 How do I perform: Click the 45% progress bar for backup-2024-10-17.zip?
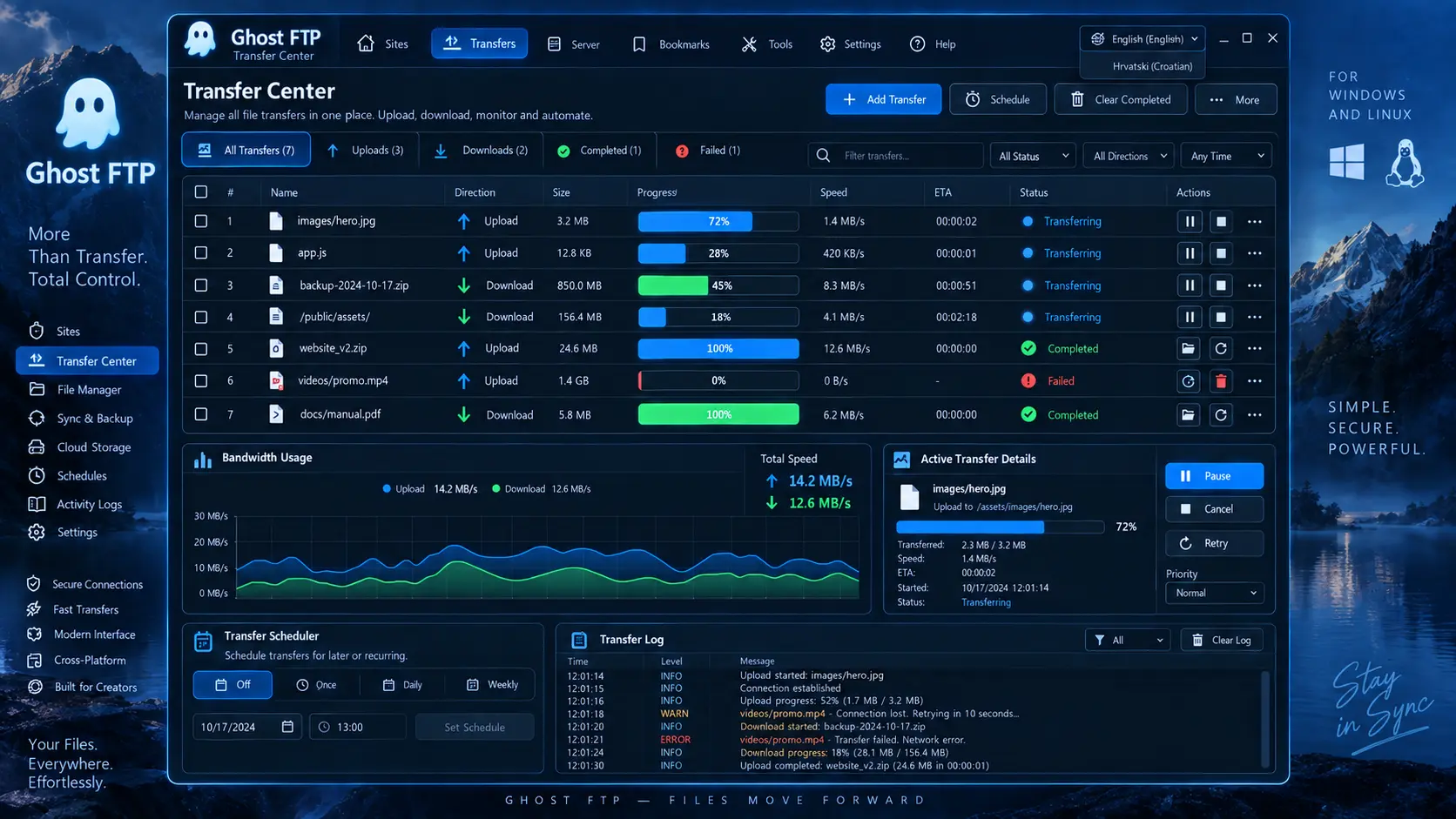(718, 285)
